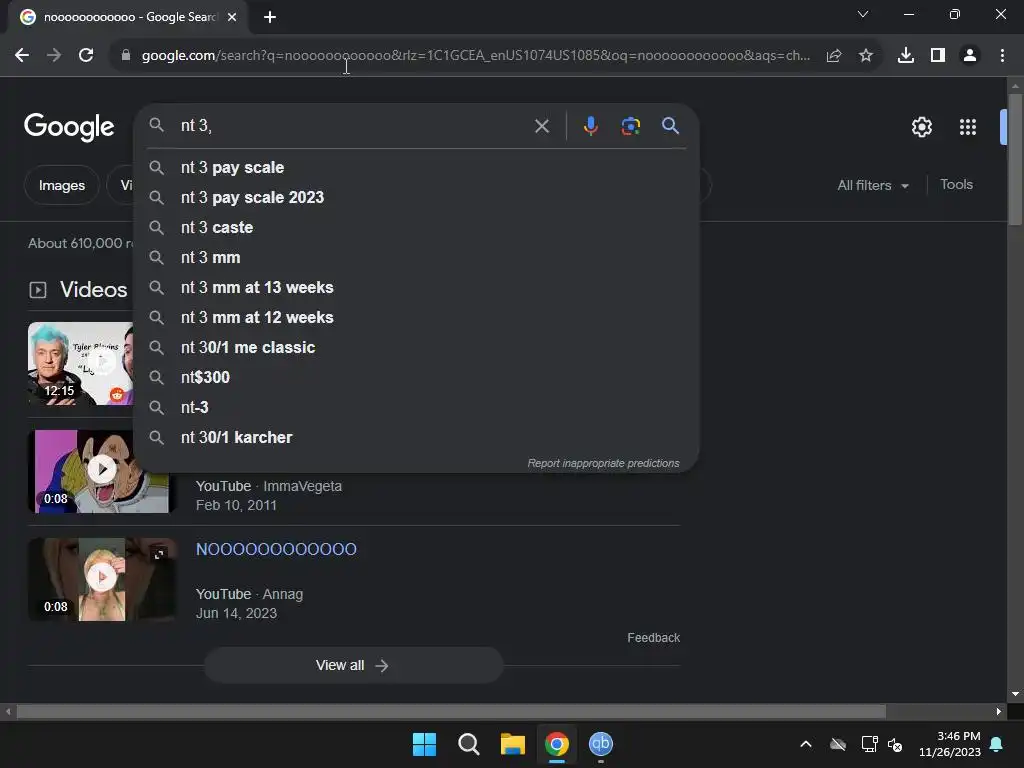Choose the "nt-3" suggestion
Viewport: 1024px width, 768px height.
click(417, 408)
